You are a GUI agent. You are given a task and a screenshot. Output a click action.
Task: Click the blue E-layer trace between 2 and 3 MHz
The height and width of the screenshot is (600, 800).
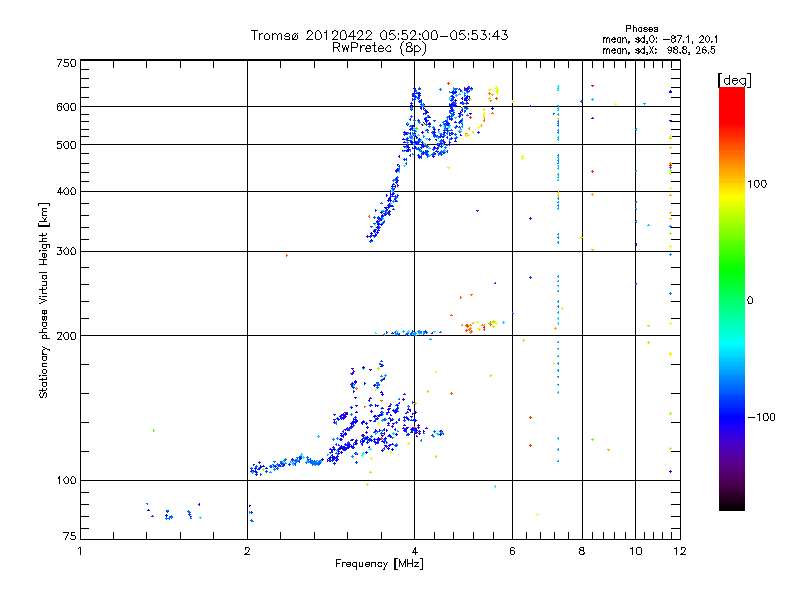pyautogui.click(x=288, y=464)
